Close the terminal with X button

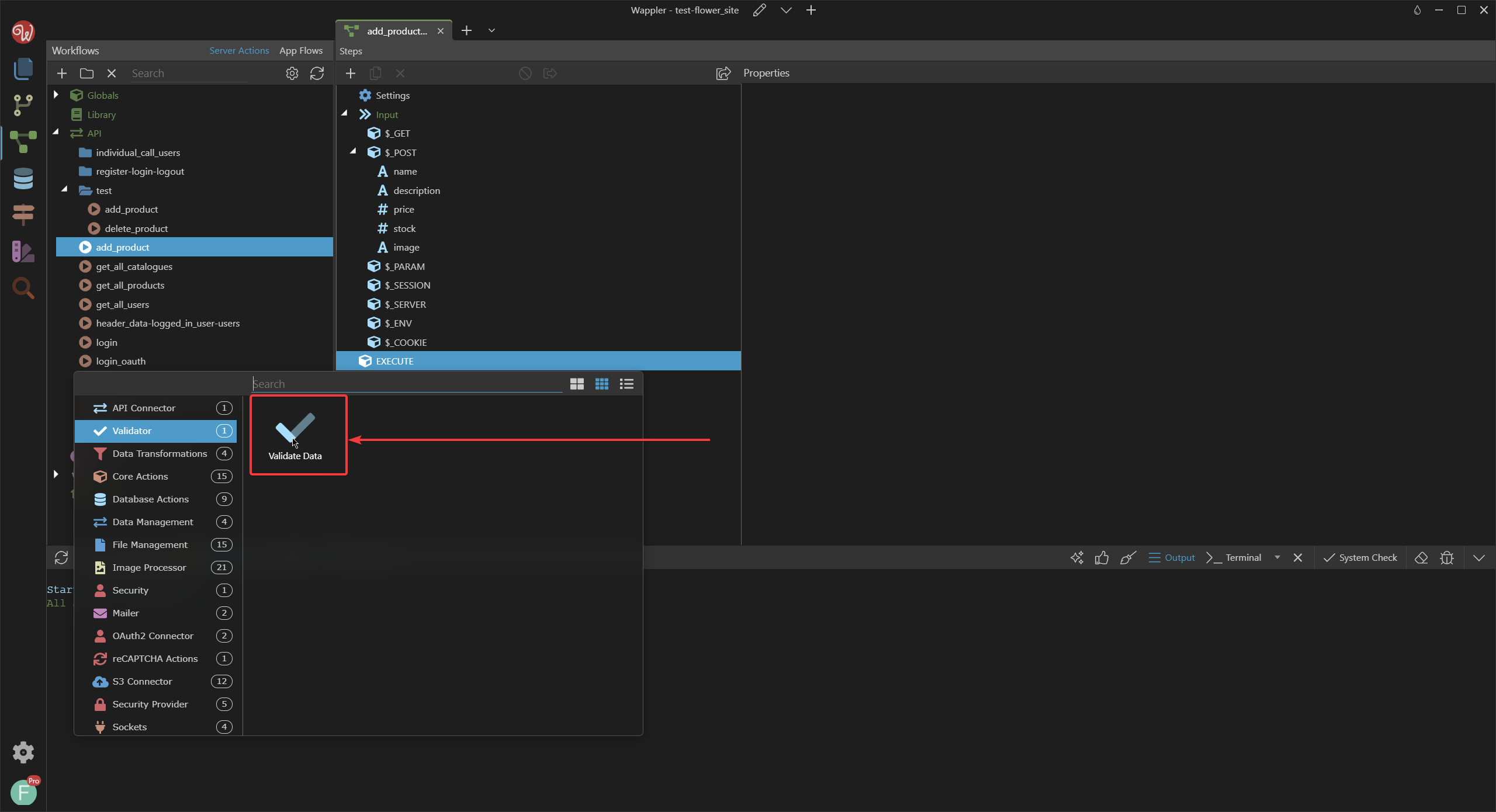(x=1298, y=558)
